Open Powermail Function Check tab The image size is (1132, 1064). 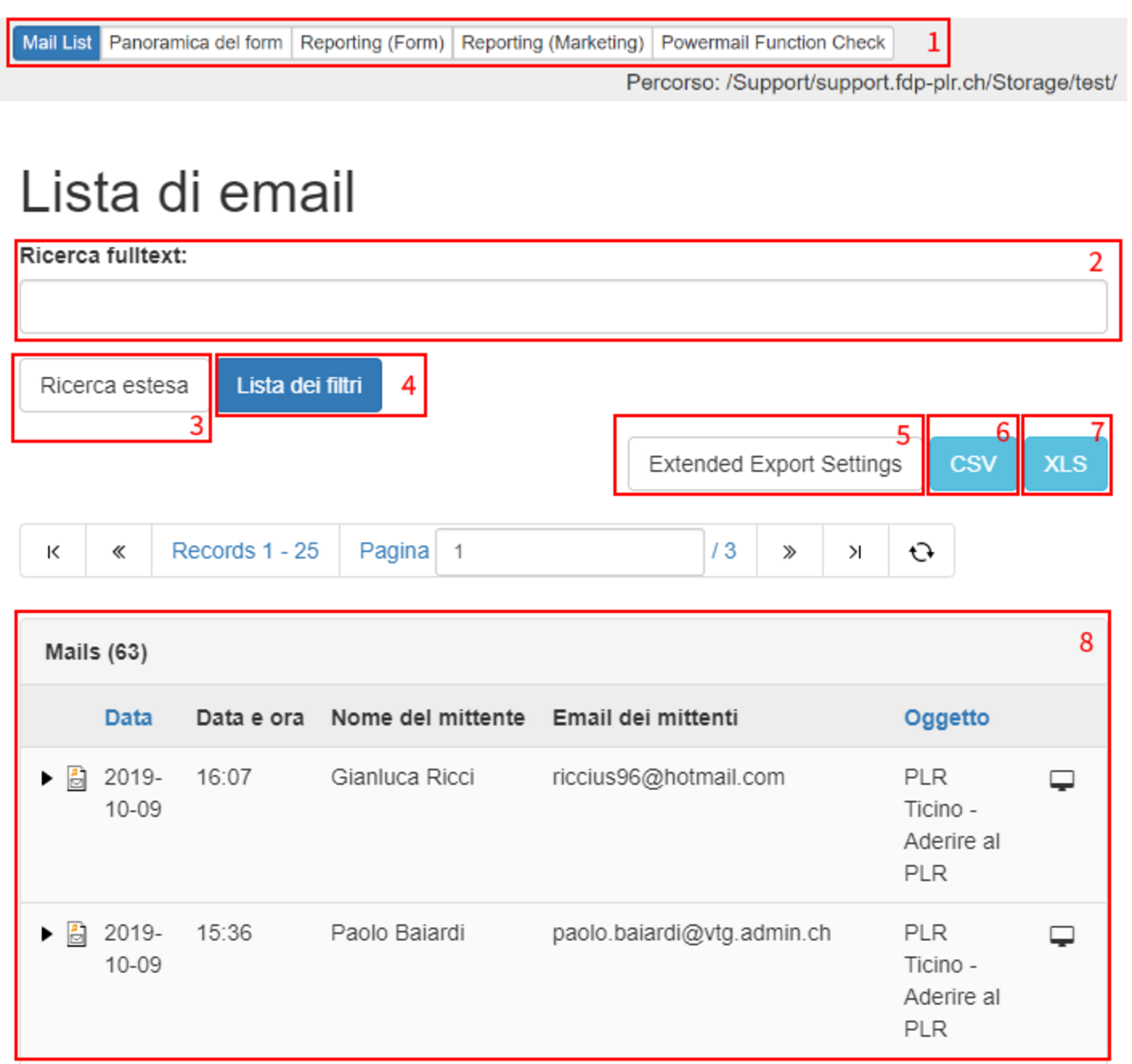pos(773,42)
